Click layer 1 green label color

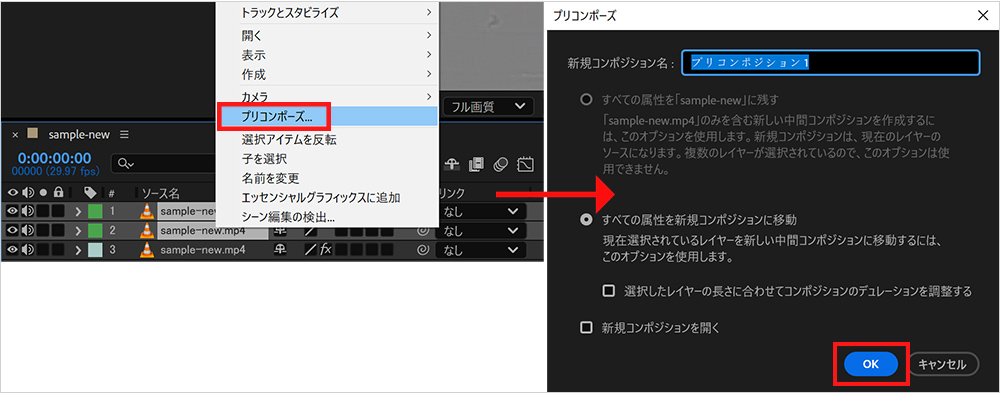(x=95, y=211)
